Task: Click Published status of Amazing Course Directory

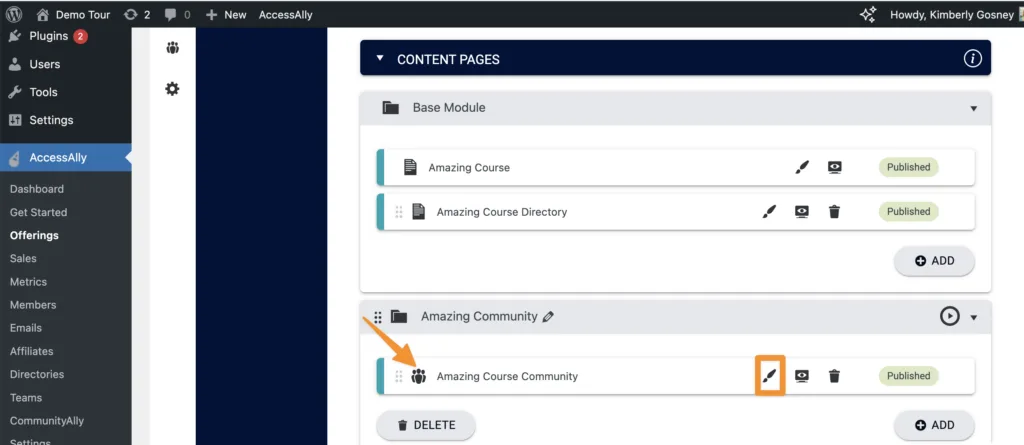Action: coord(908,212)
